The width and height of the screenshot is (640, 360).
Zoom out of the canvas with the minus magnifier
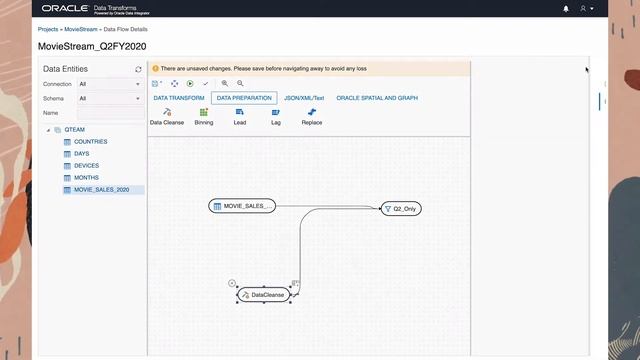[240, 83]
